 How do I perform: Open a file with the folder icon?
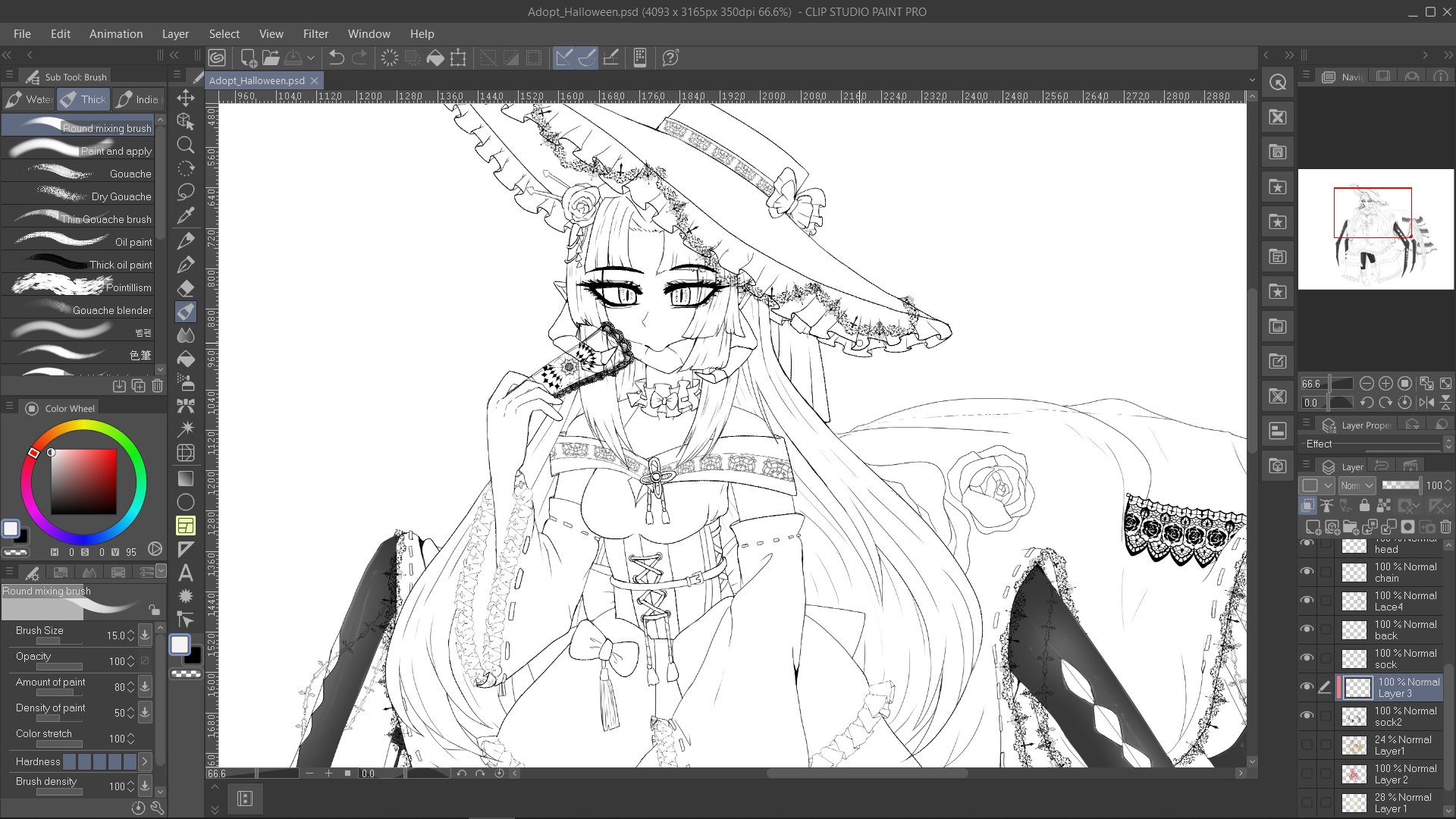pyautogui.click(x=271, y=58)
